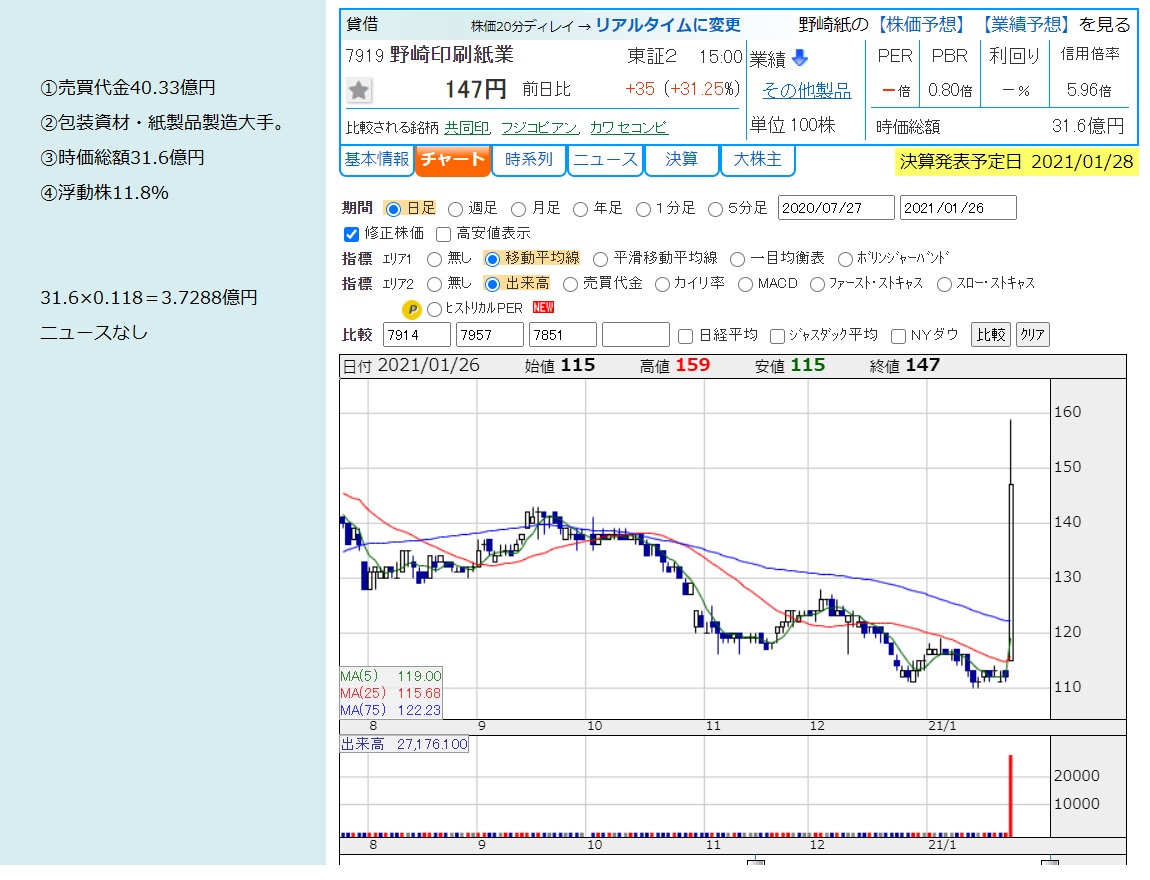The image size is (1150, 880).
Task: Click the MA(25) 115.68 legend entry
Action: pyautogui.click(x=390, y=693)
